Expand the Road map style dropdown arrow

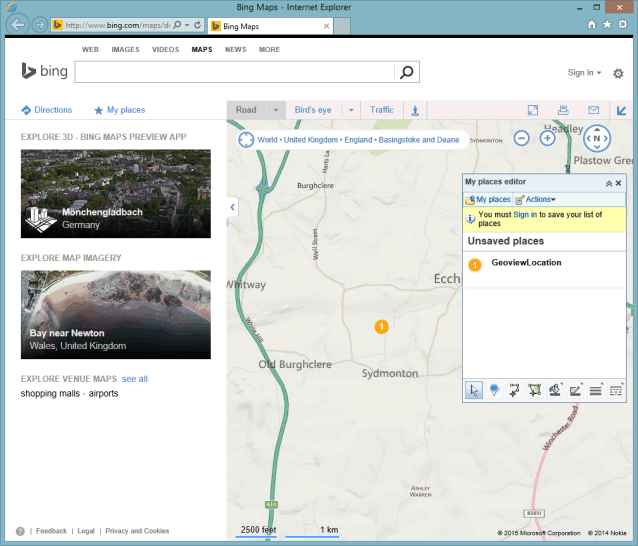pyautogui.click(x=276, y=110)
